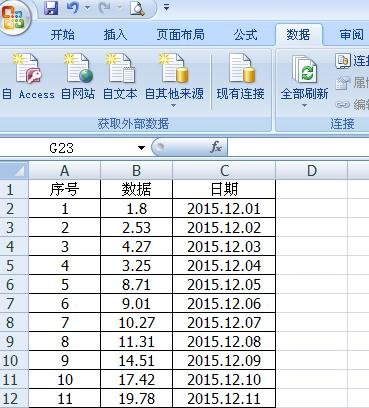
Task: Open the Office button menu
Action: point(14,17)
